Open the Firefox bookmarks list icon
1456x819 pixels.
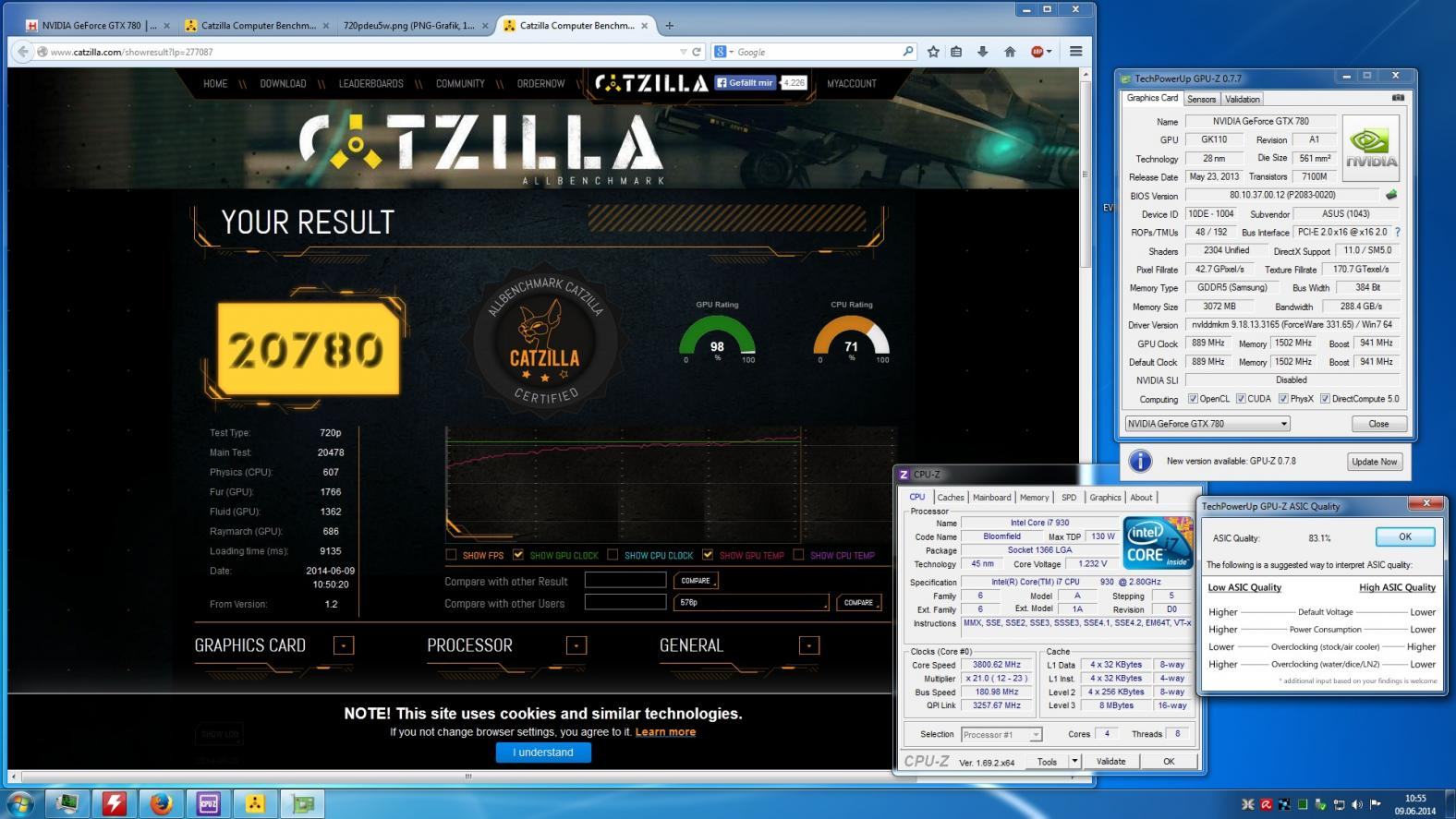click(x=956, y=52)
